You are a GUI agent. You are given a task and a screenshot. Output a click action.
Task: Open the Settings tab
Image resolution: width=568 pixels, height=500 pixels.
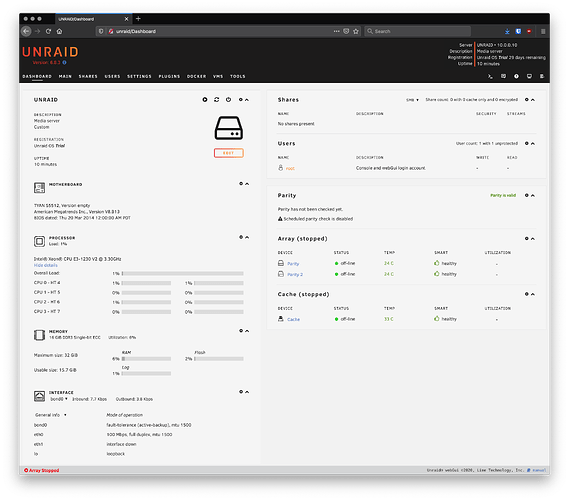[139, 76]
